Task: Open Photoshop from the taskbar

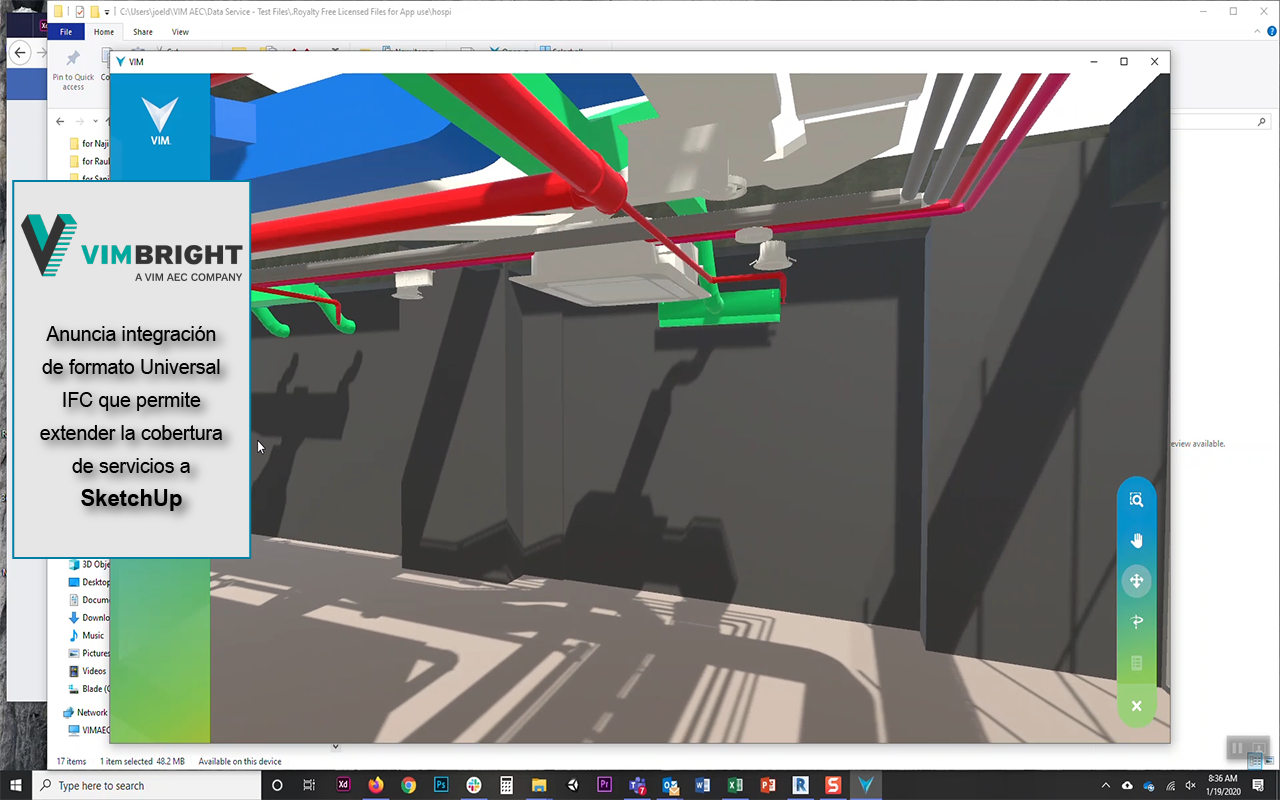Action: pos(441,785)
